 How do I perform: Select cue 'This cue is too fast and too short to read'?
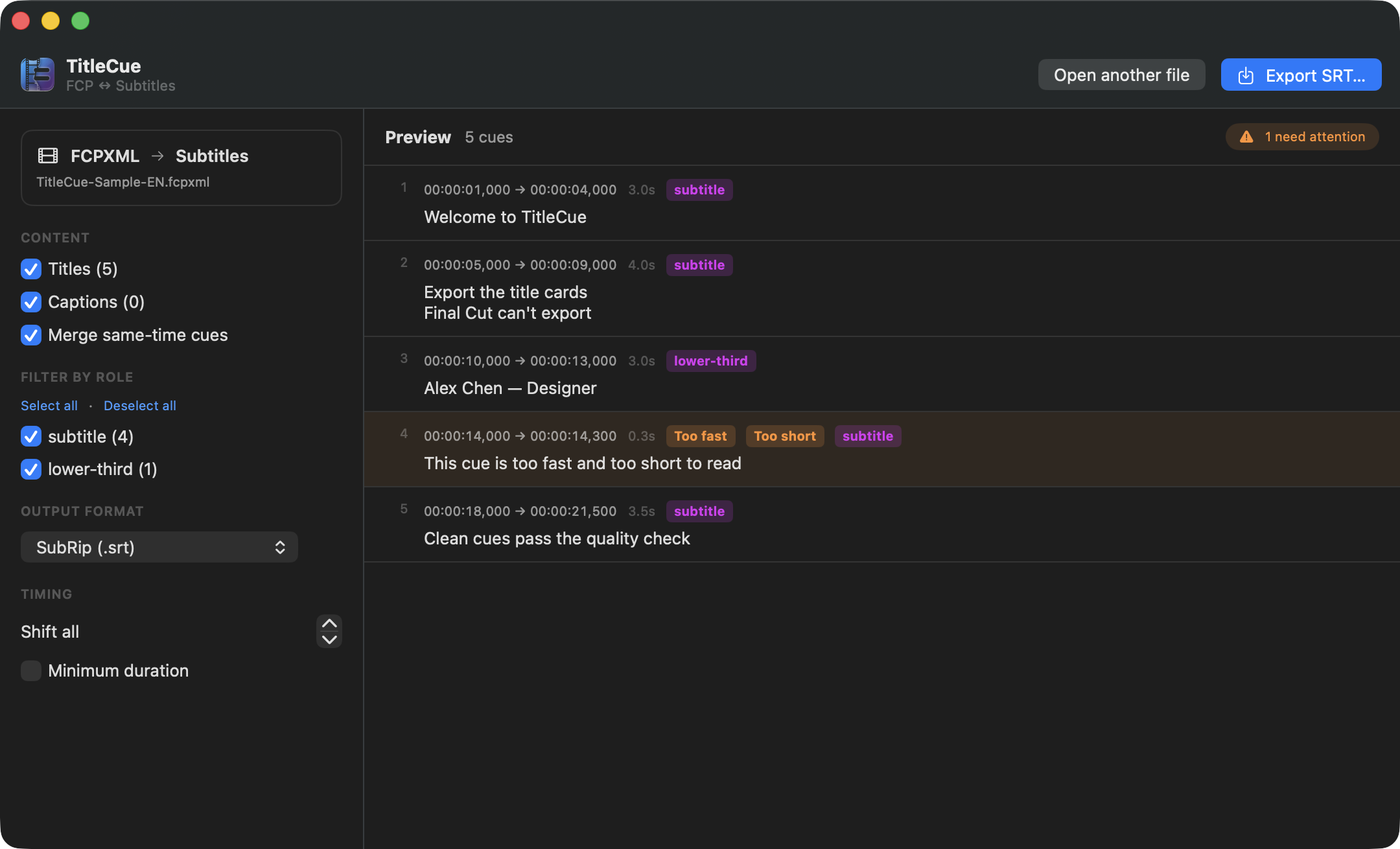coord(882,450)
